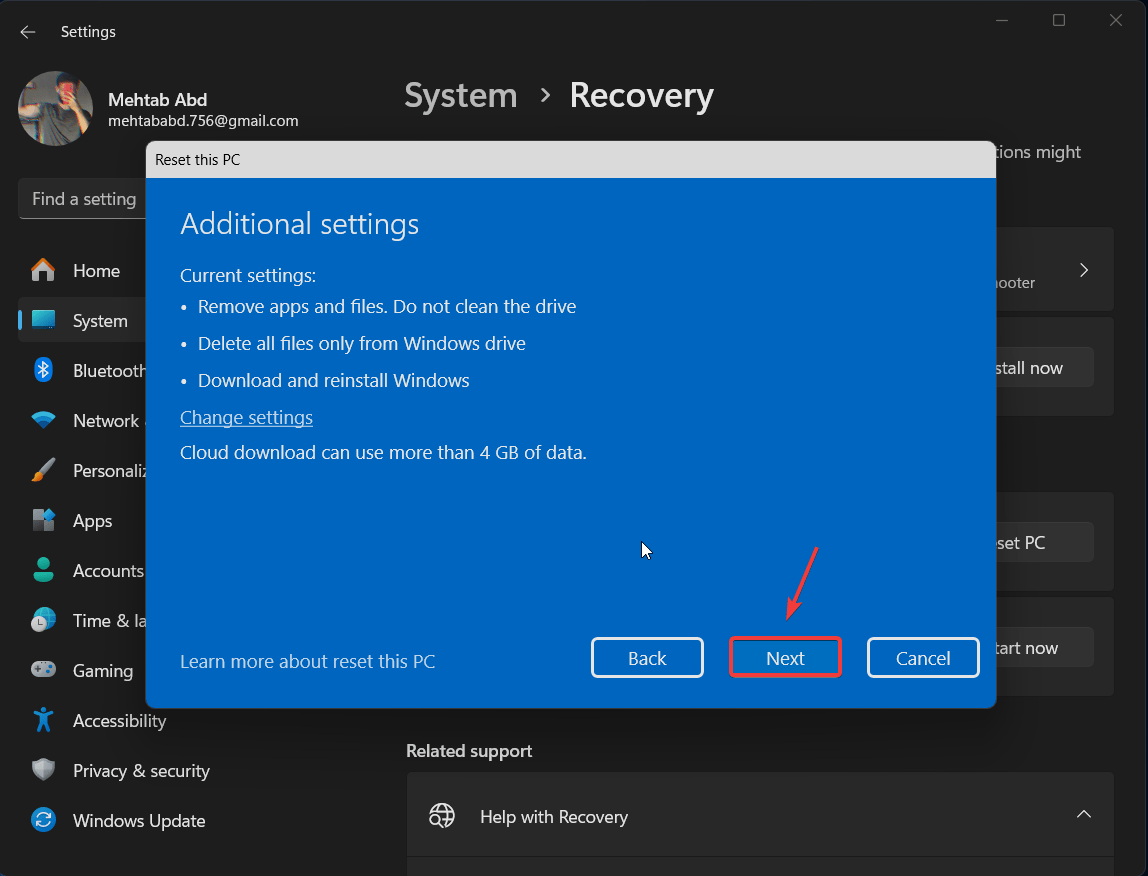This screenshot has height=876, width=1148.
Task: Click the Back button in reset dialog
Action: click(x=647, y=658)
